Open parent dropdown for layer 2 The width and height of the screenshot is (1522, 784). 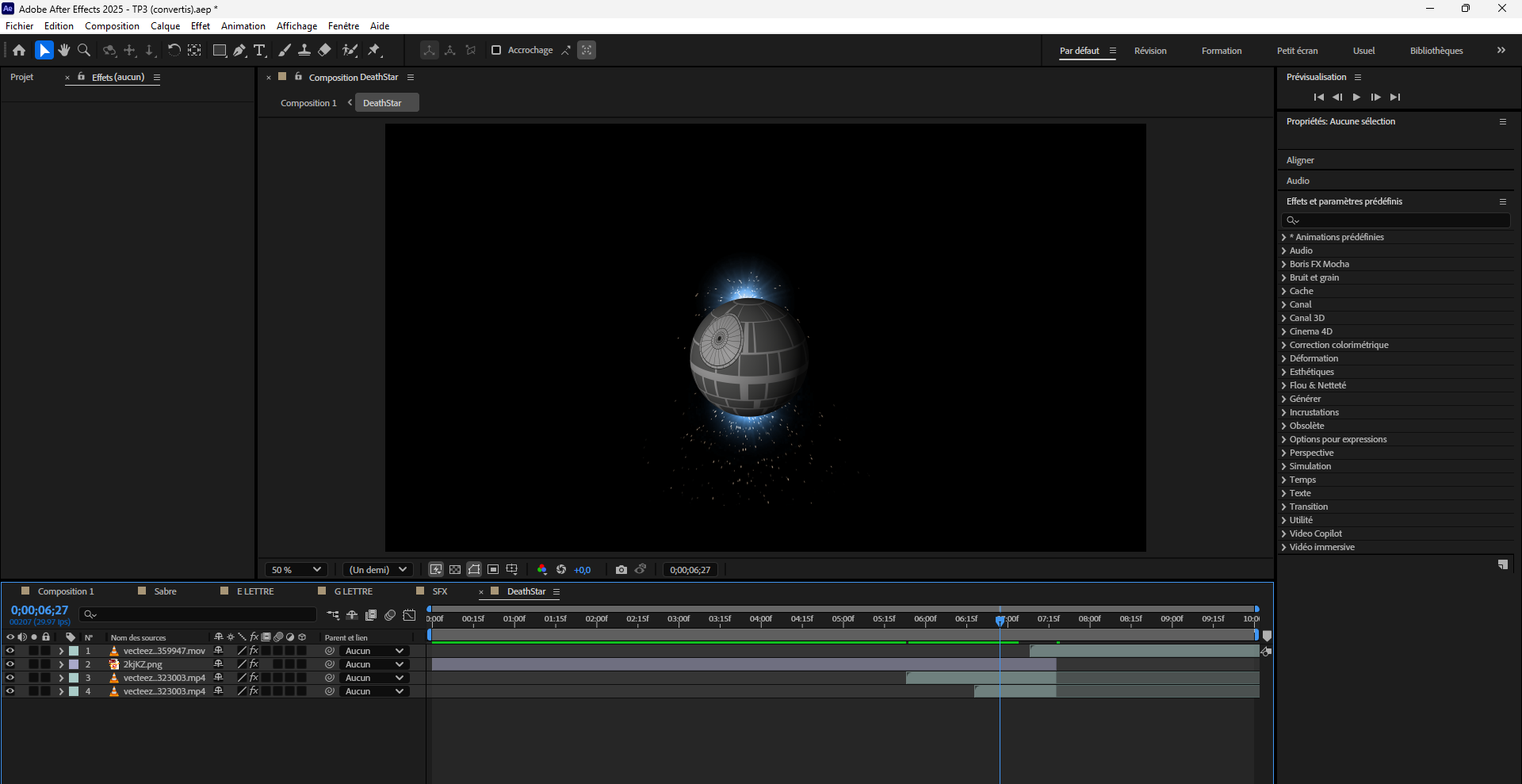pos(374,664)
